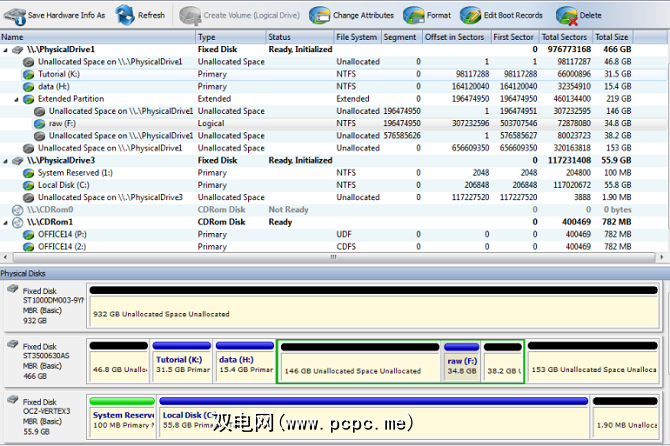The width and height of the screenshot is (670, 446).
Task: Collapse the PhysicalDrive3 tree node
Action: (x=6, y=160)
